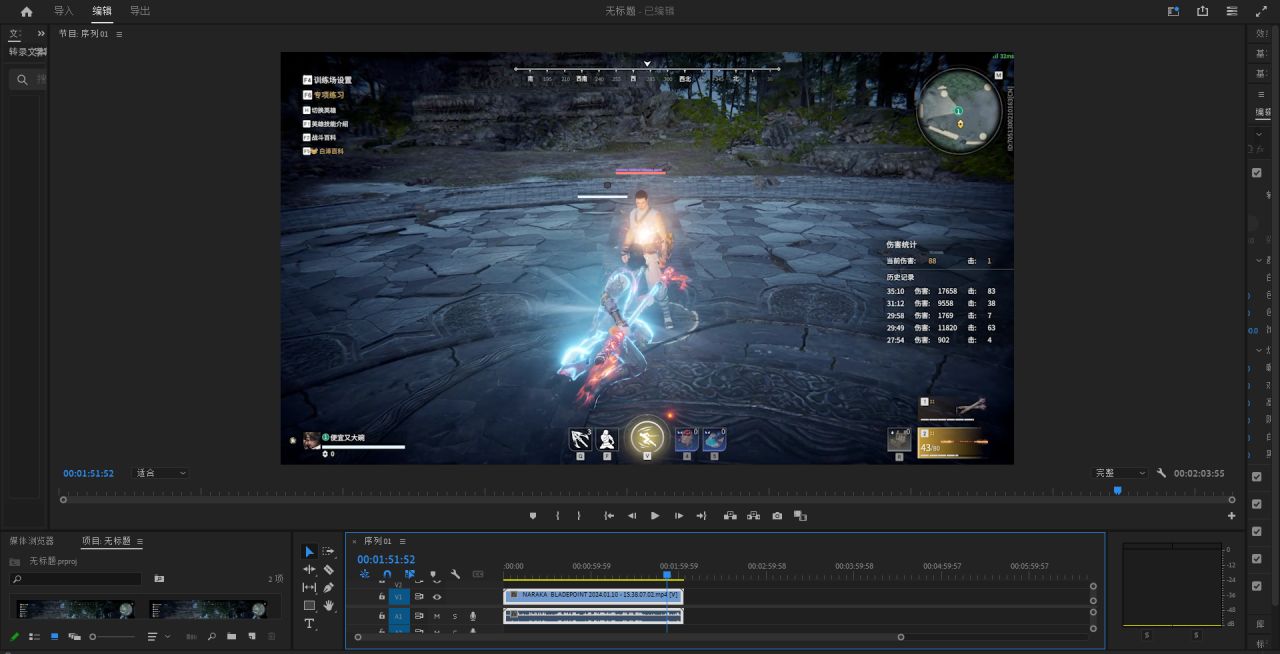Select the Razor tool
Screen dimensions: 1280x654
click(x=329, y=570)
